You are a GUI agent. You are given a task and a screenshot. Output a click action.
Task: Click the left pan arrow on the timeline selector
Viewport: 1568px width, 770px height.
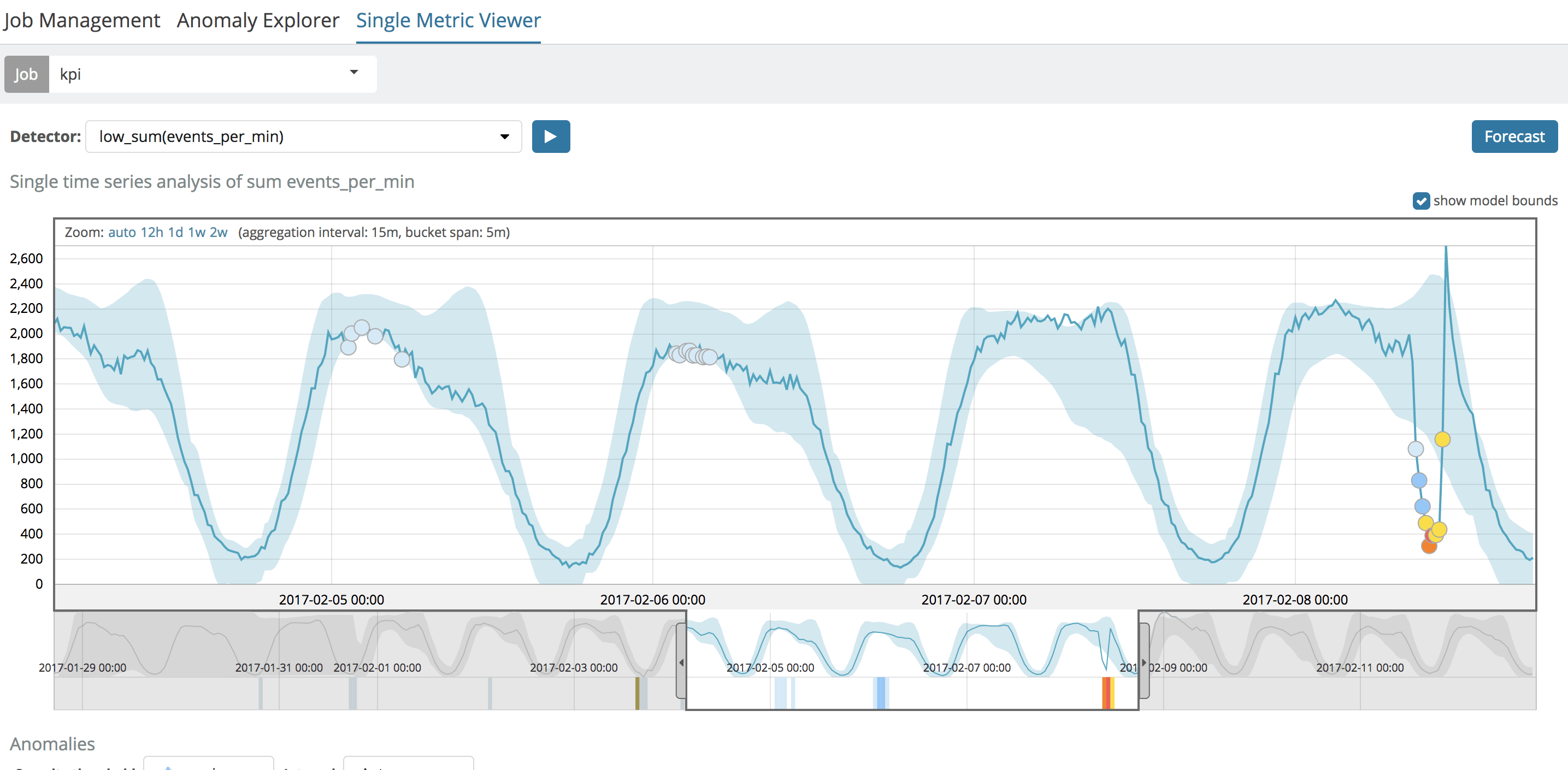[682, 662]
